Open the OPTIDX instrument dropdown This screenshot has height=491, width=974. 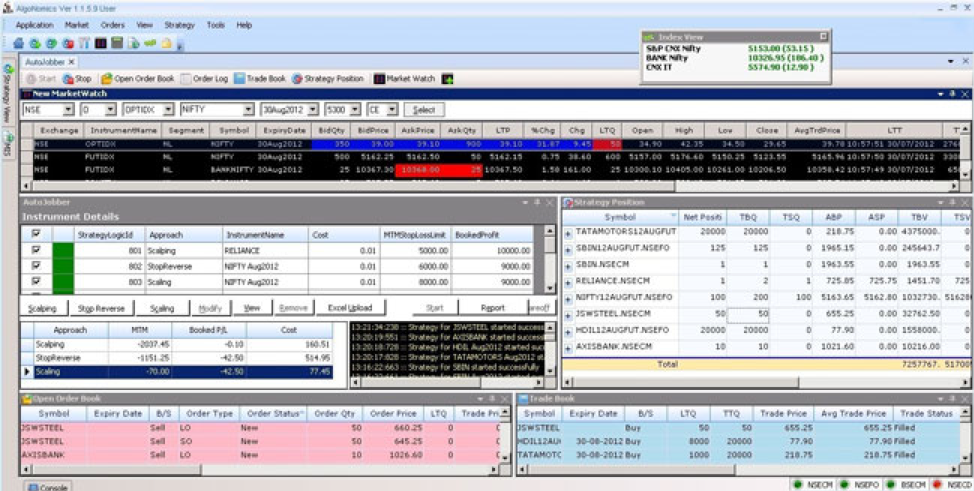168,110
